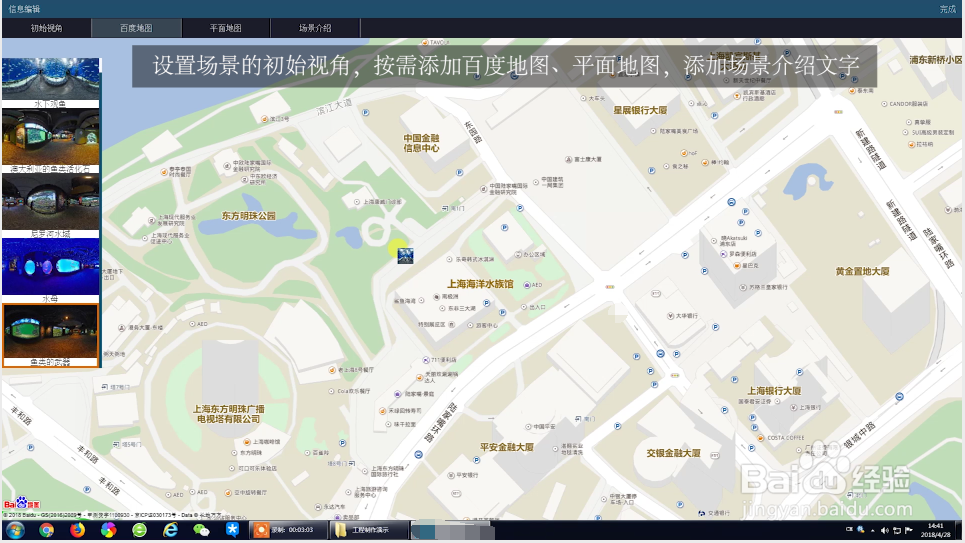Click the scene marker icon on the map
965x543 pixels.
[405, 255]
